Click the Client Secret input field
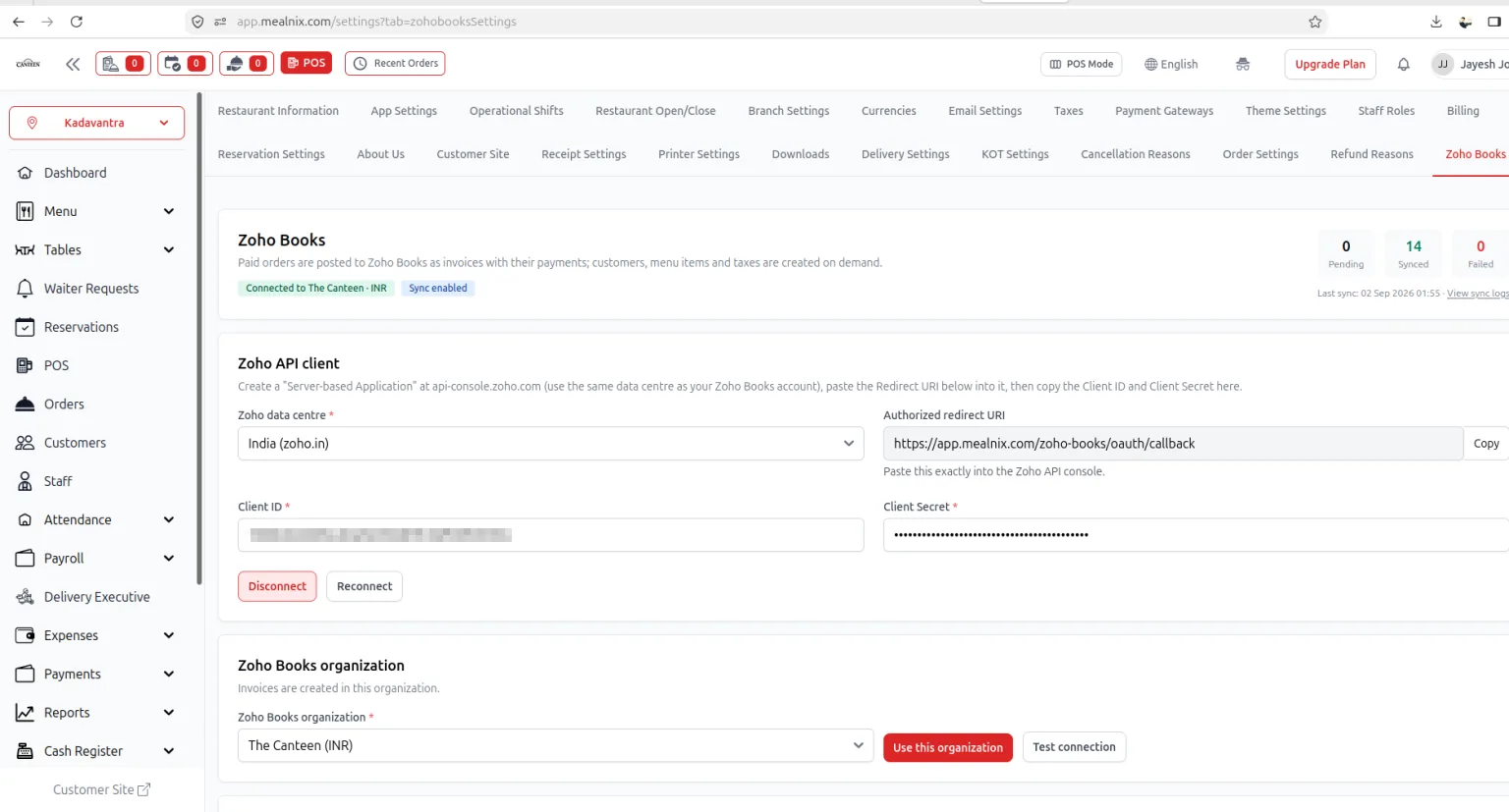 click(x=1196, y=535)
